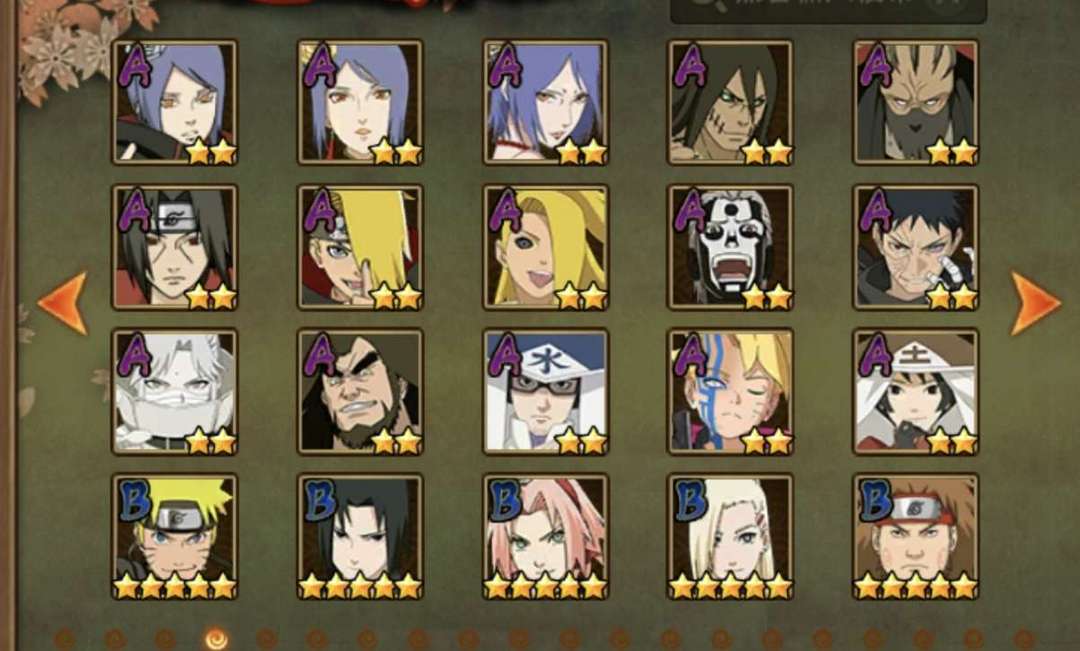This screenshot has width=1080, height=651.
Task: Choose the Hidan skull face-paint character
Action: tap(731, 247)
